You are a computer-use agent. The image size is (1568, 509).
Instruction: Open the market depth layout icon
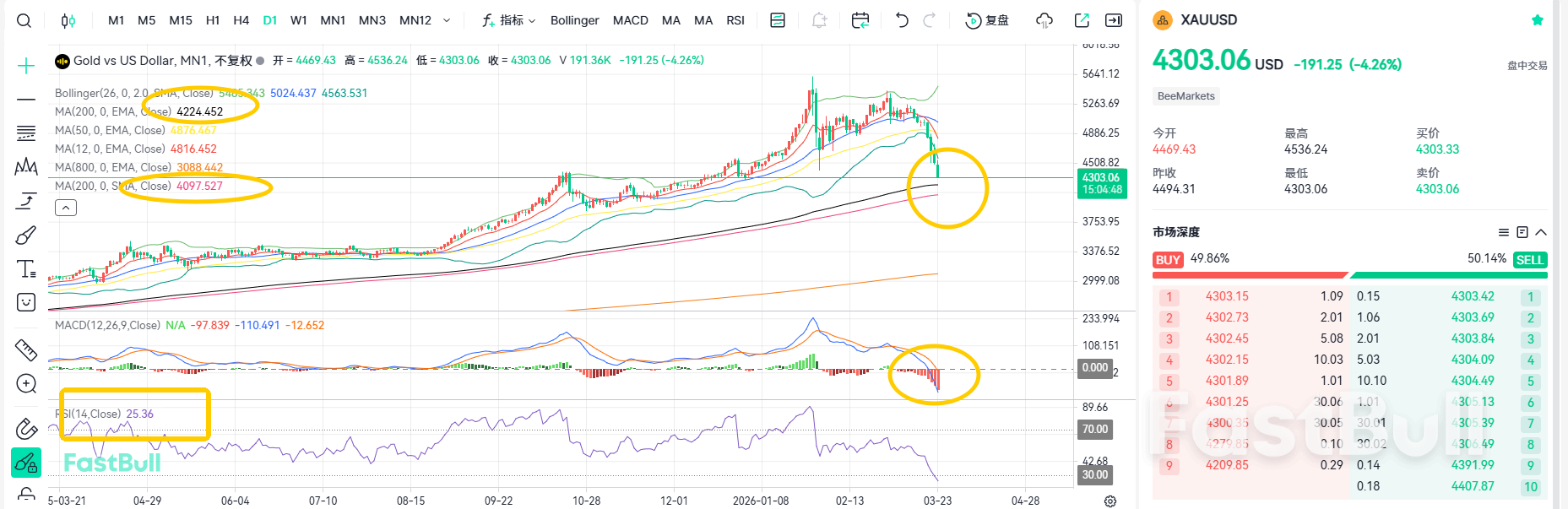pos(1522,232)
